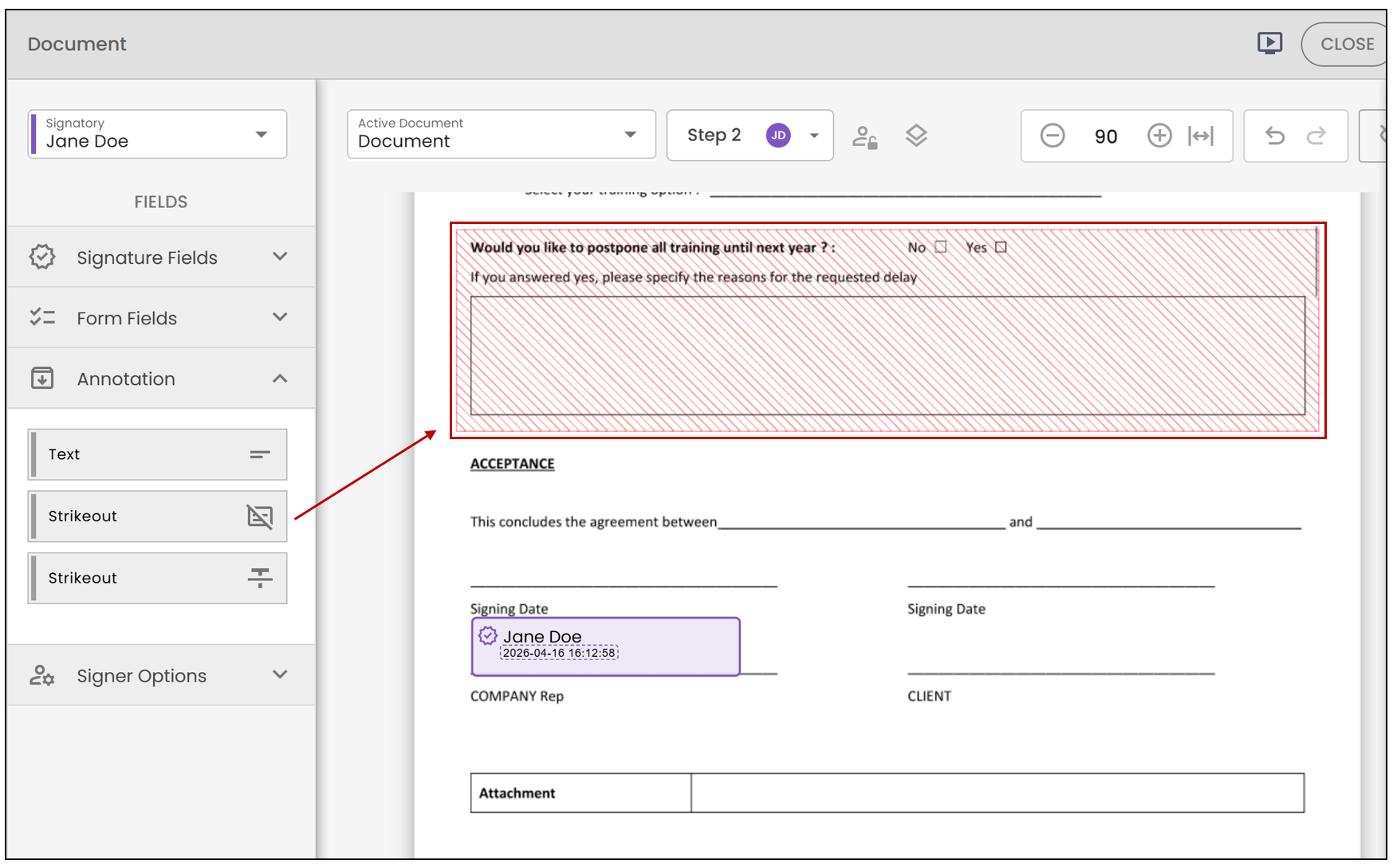
Task: Open the layers stack icon
Action: (x=916, y=136)
